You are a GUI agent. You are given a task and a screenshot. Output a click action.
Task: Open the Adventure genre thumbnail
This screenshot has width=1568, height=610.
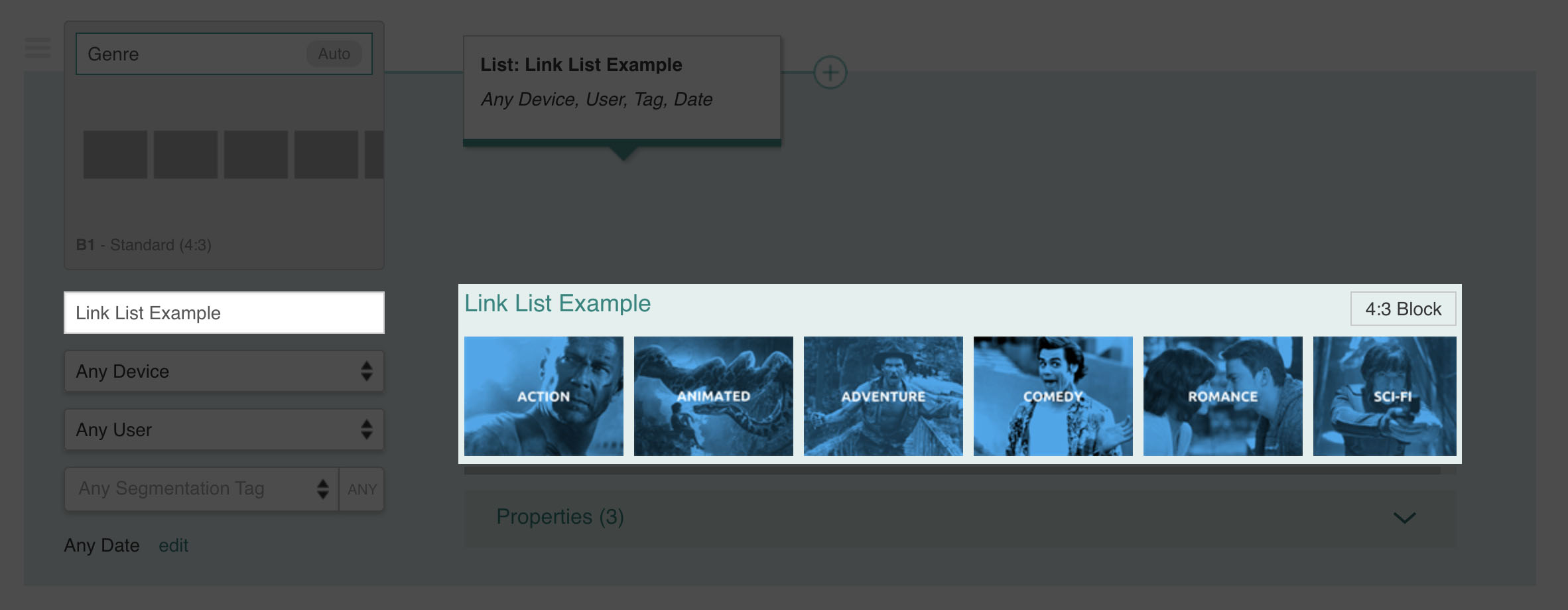(x=883, y=396)
